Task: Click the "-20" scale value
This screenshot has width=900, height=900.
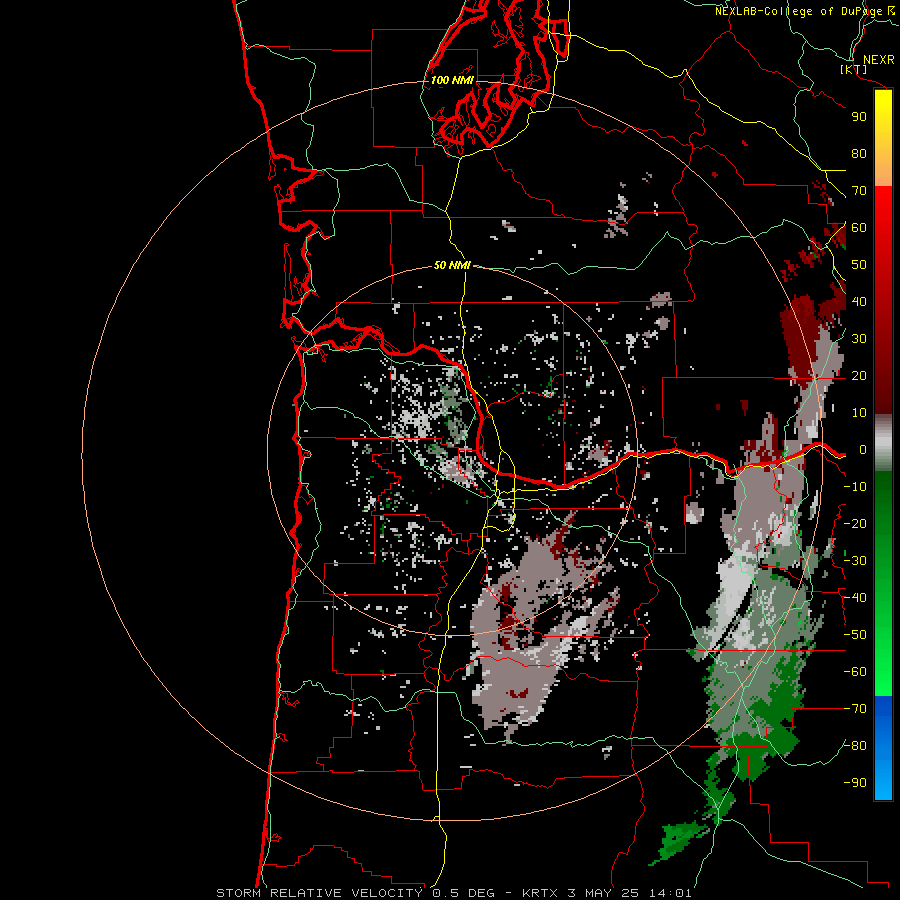Action: (x=855, y=524)
